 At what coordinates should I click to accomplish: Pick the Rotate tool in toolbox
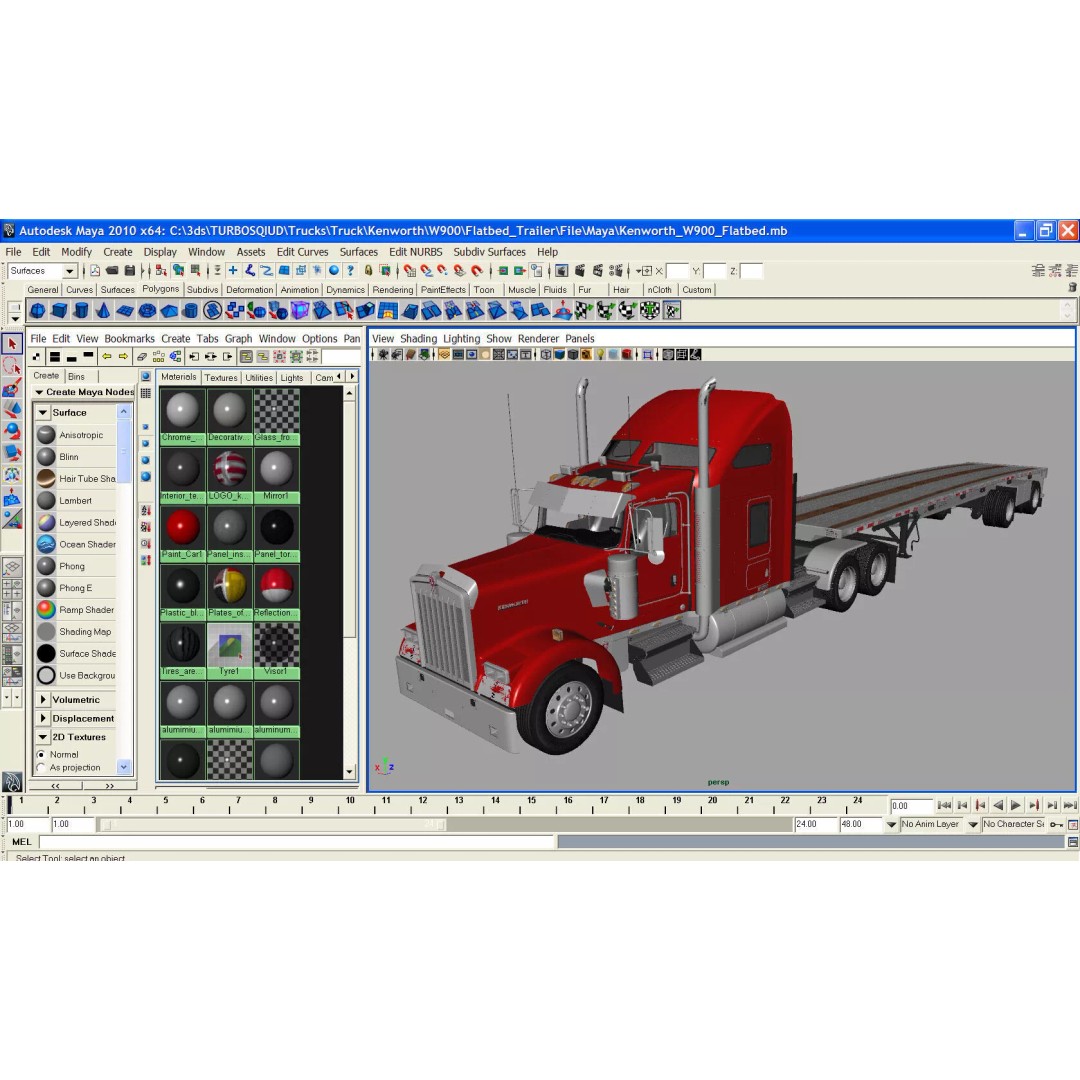tap(12, 431)
